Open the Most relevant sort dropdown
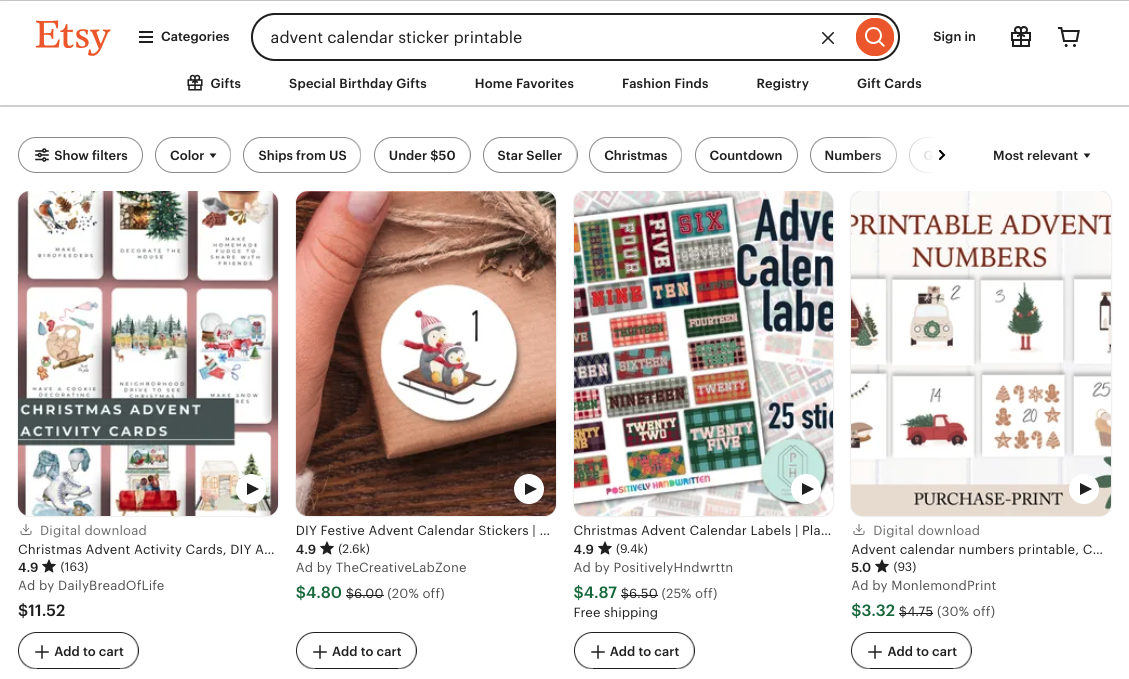This screenshot has height=679, width=1129. click(x=1042, y=155)
